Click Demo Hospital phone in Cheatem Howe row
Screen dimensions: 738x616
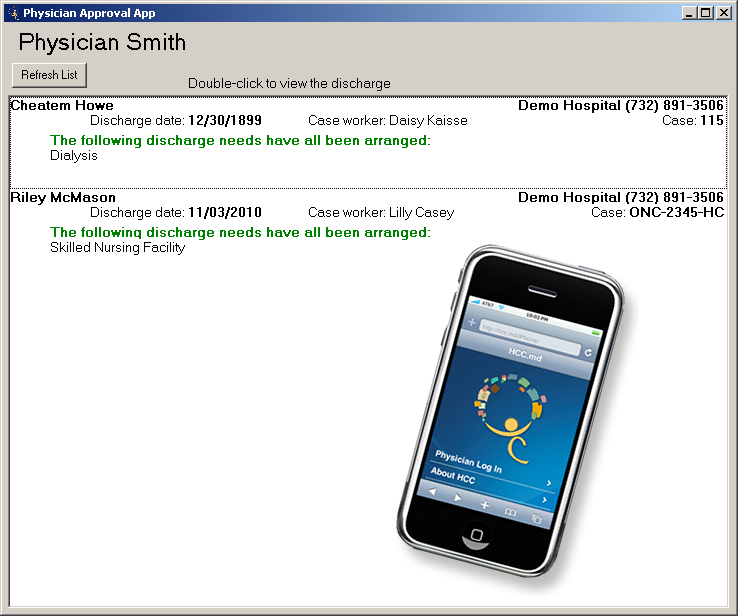coord(621,105)
